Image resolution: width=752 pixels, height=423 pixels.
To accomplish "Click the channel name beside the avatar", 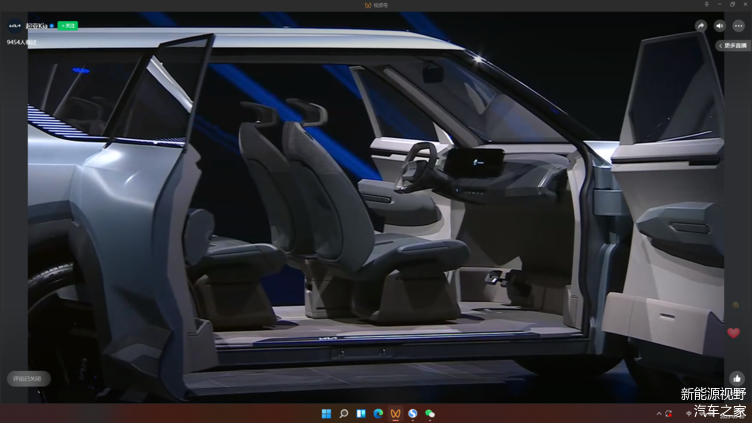I will [36, 26].
